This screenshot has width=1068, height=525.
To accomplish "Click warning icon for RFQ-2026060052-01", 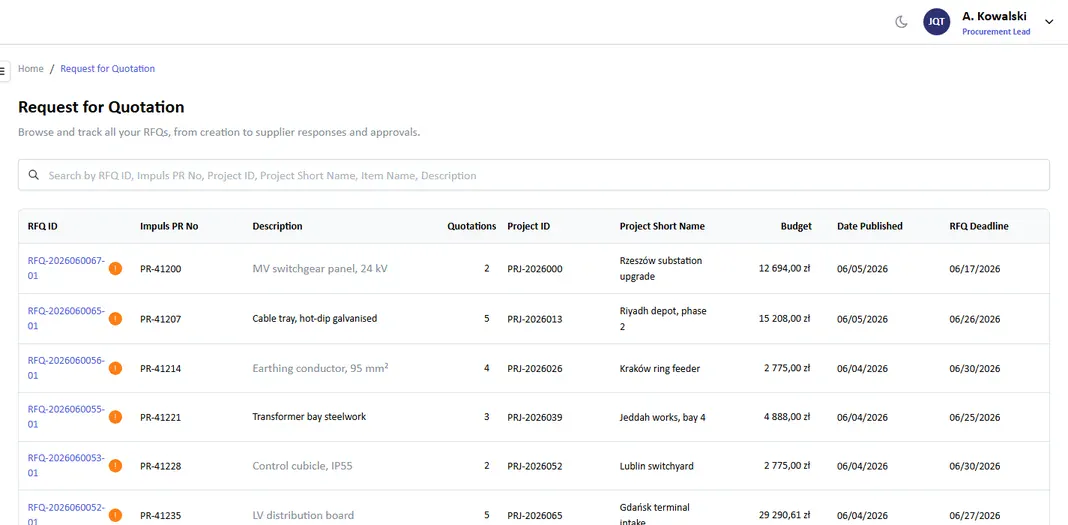I will click(115, 515).
